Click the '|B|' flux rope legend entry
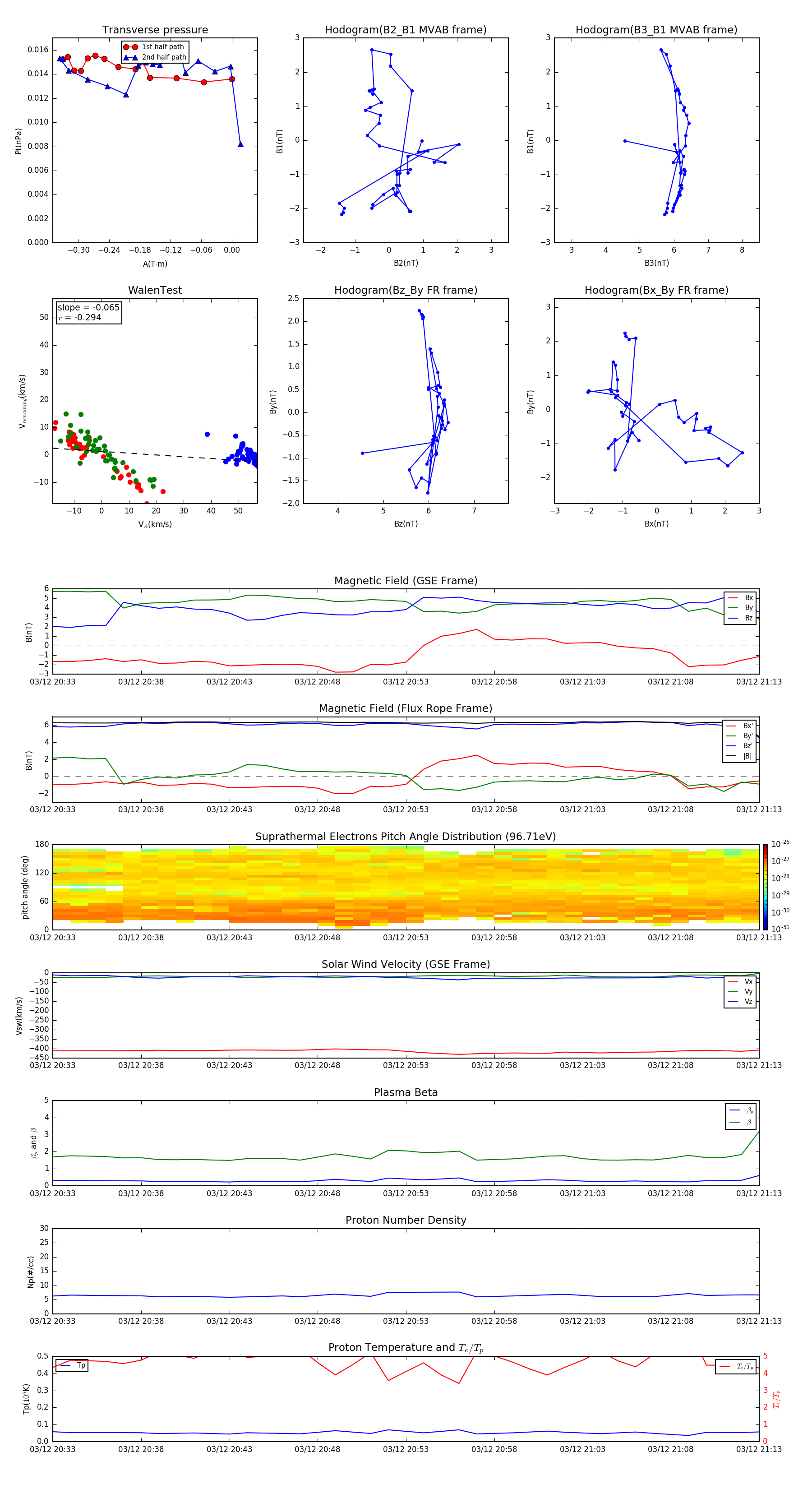 click(x=740, y=756)
